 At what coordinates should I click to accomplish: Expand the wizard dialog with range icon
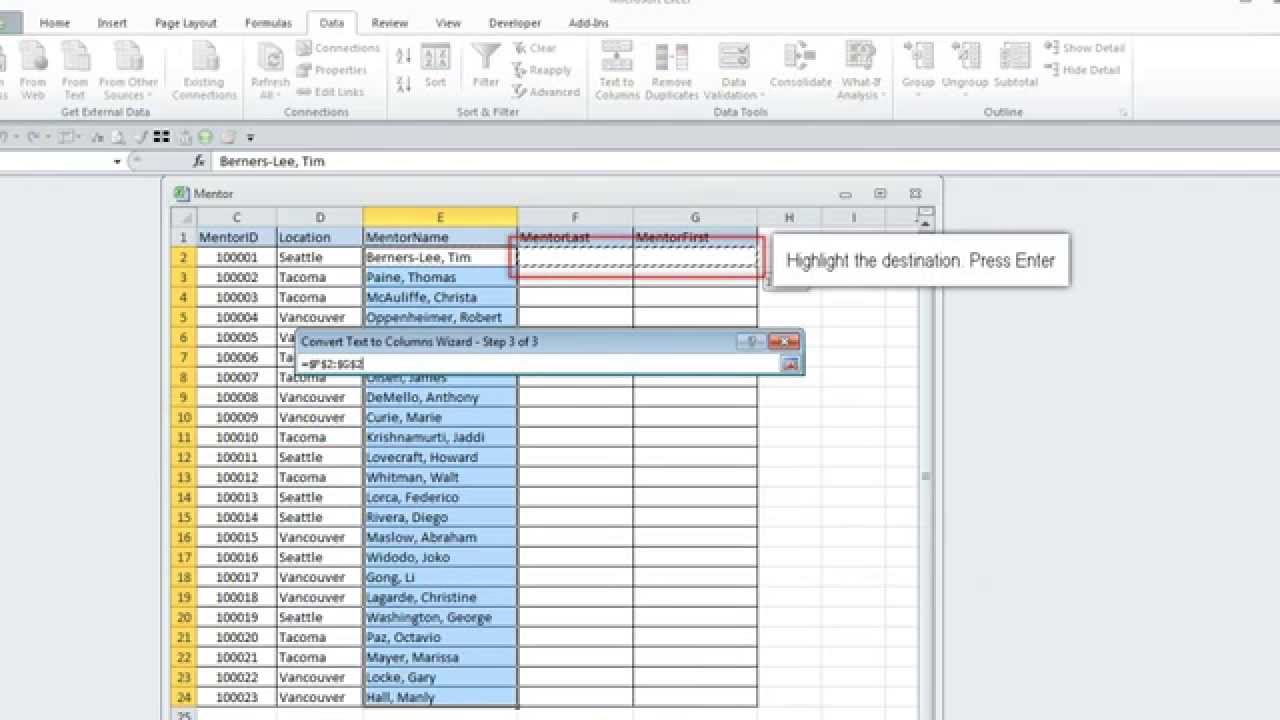pos(790,364)
